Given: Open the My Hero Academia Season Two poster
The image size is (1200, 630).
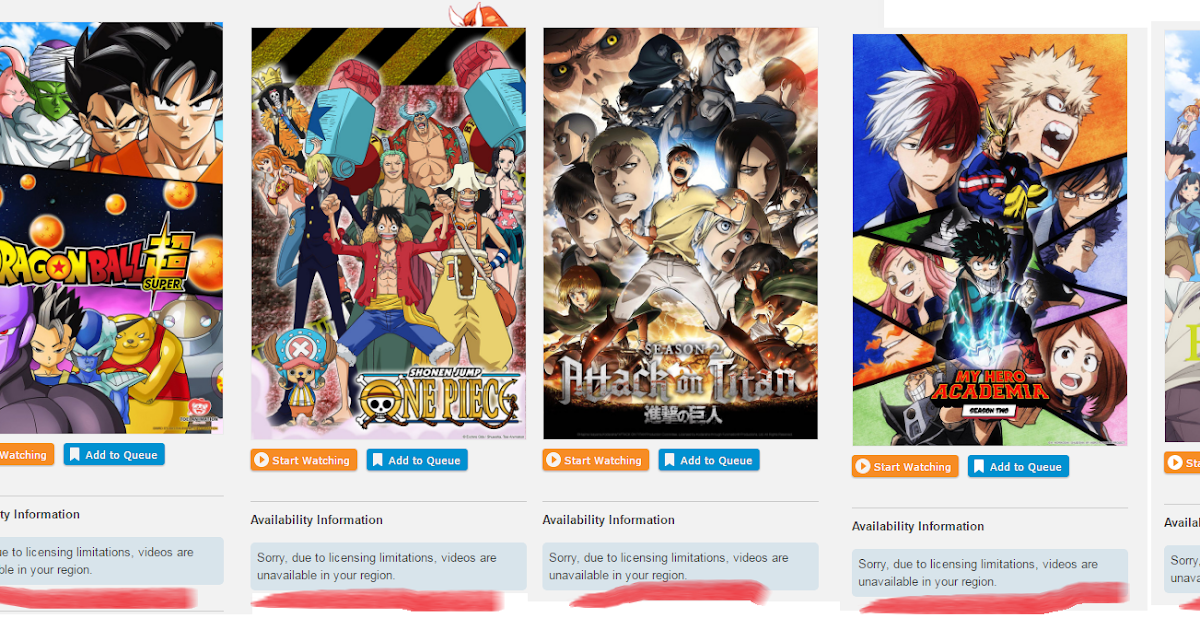Looking at the screenshot, I should coord(990,240).
